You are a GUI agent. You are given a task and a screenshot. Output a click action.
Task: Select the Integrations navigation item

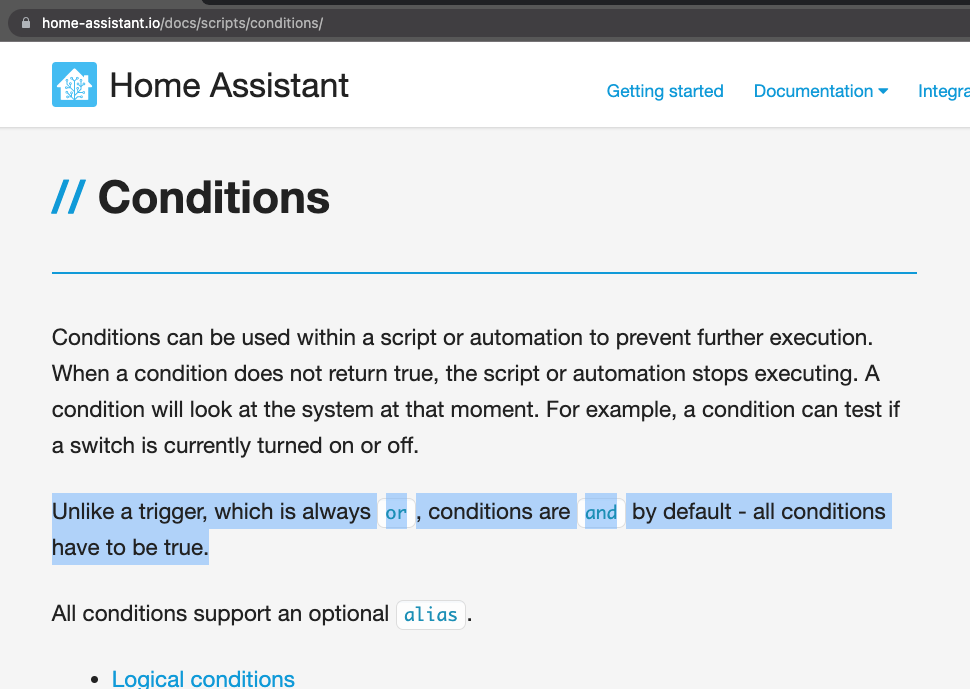coord(944,91)
